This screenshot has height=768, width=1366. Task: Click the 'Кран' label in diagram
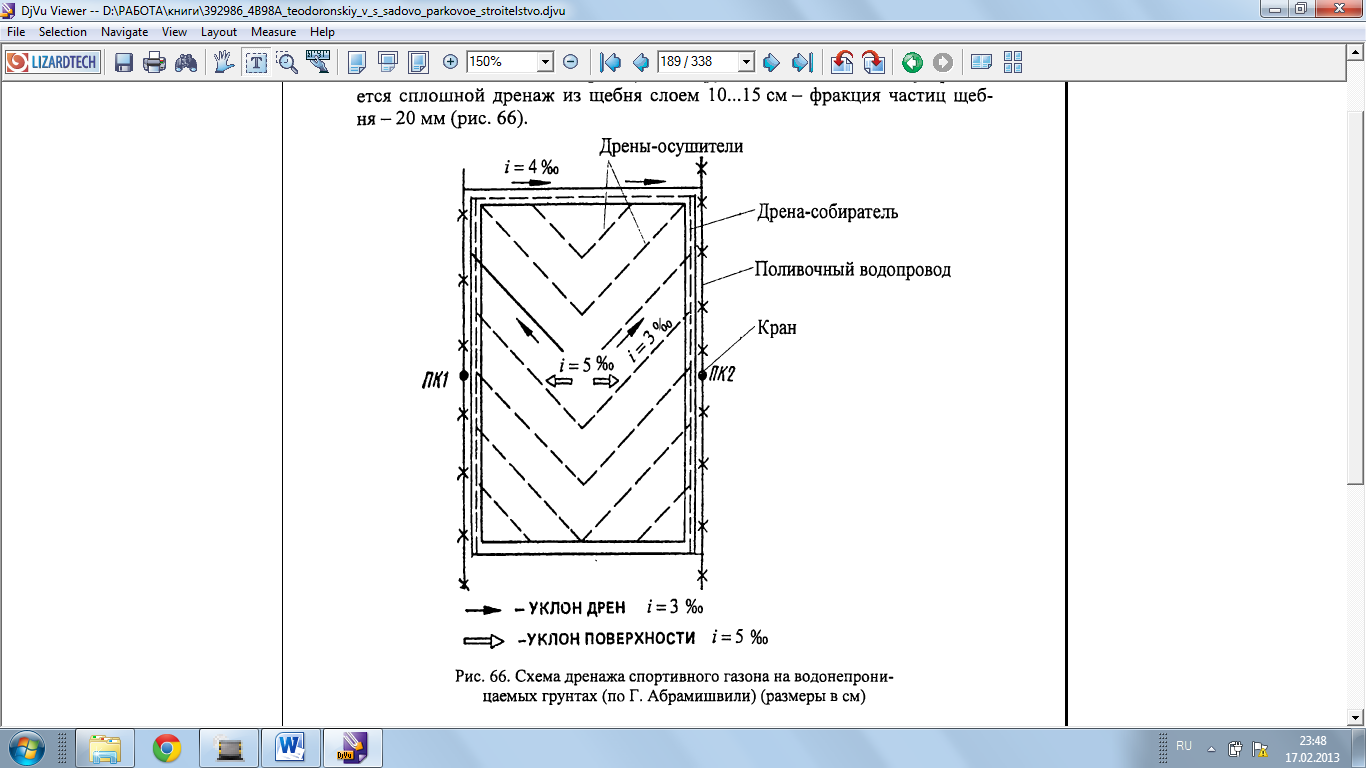(x=776, y=328)
